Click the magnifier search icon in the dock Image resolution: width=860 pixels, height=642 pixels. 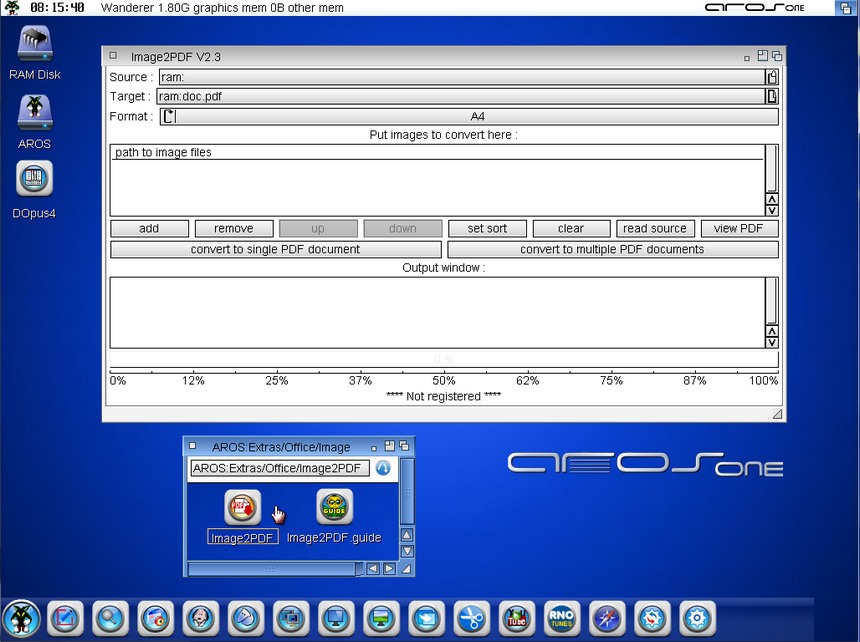tap(110, 619)
